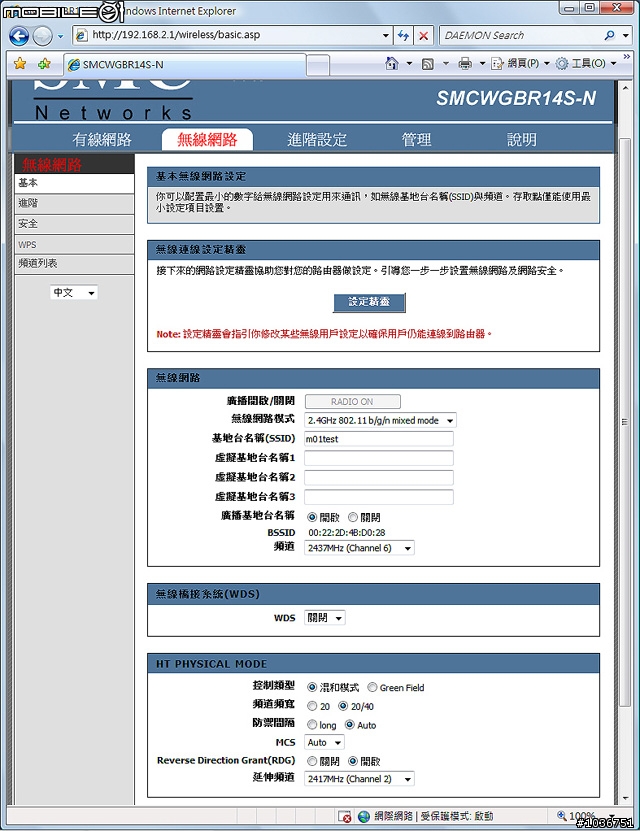The height and width of the screenshot is (831, 640).
Task: Open the 延伸頻道 Channel 2 dropdown
Action: pos(359,779)
